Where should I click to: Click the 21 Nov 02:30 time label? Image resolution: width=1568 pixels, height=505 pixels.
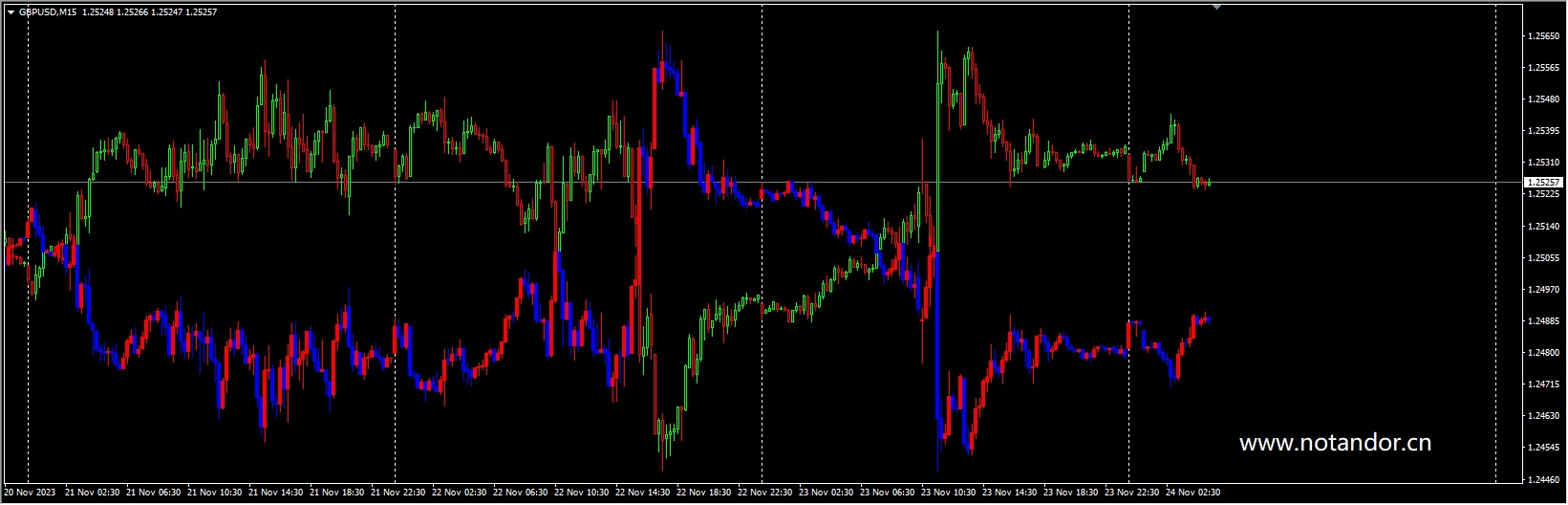pyautogui.click(x=94, y=493)
